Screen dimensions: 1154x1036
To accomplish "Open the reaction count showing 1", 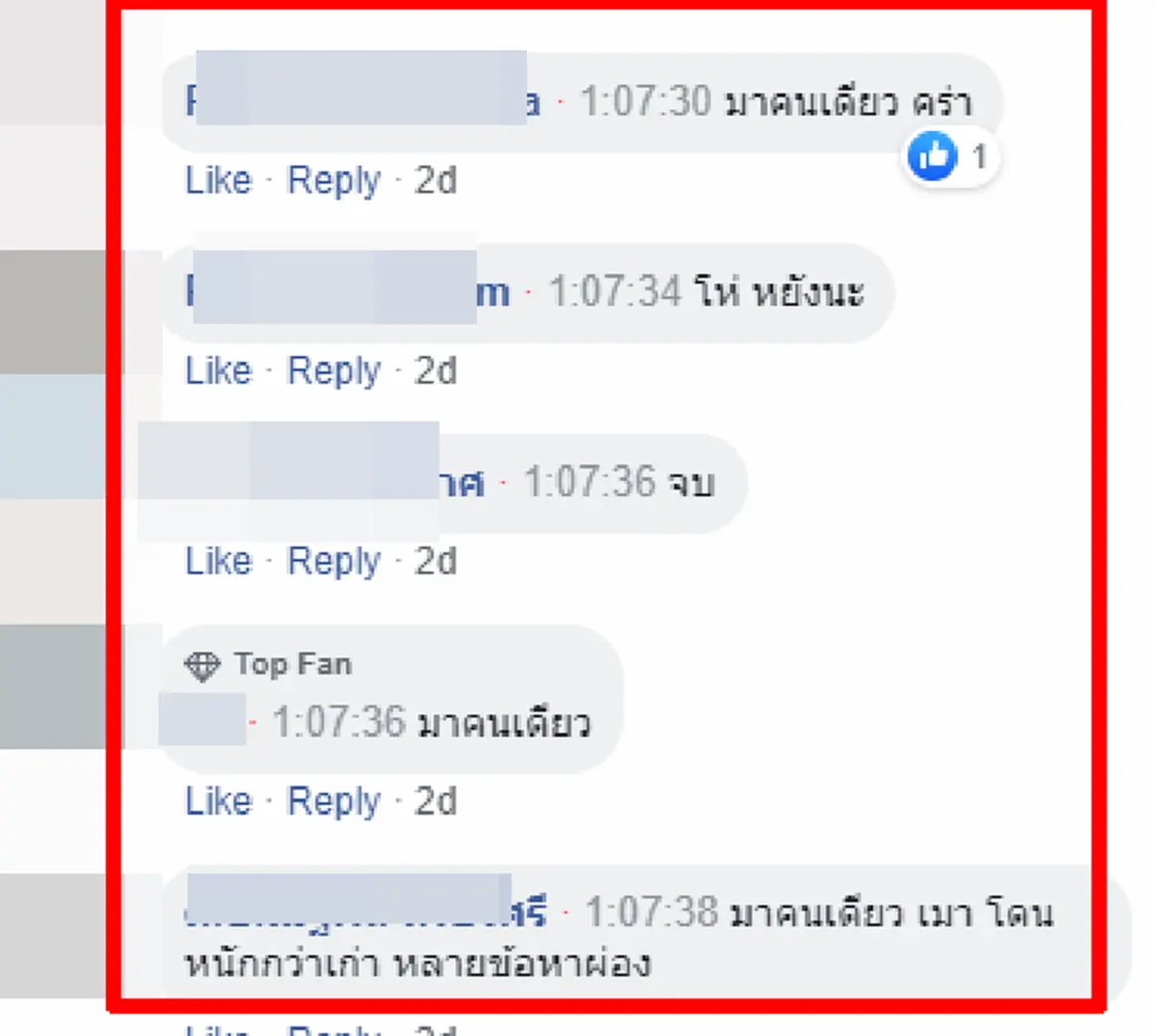I will pyautogui.click(x=979, y=156).
